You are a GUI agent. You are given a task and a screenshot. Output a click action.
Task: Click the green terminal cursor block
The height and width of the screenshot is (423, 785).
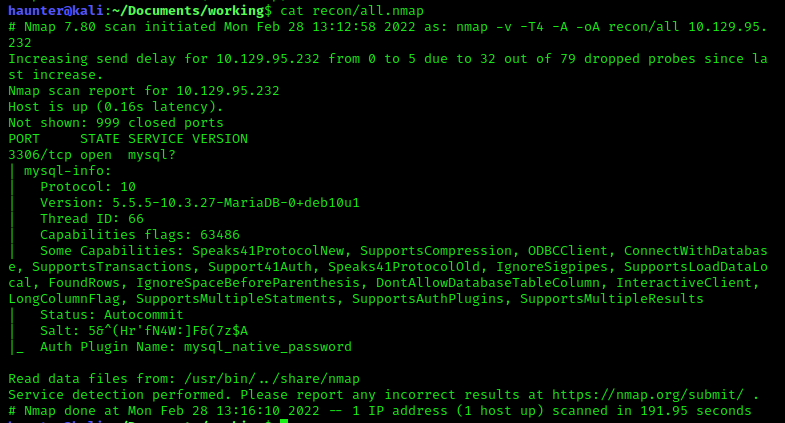[x=284, y=421]
